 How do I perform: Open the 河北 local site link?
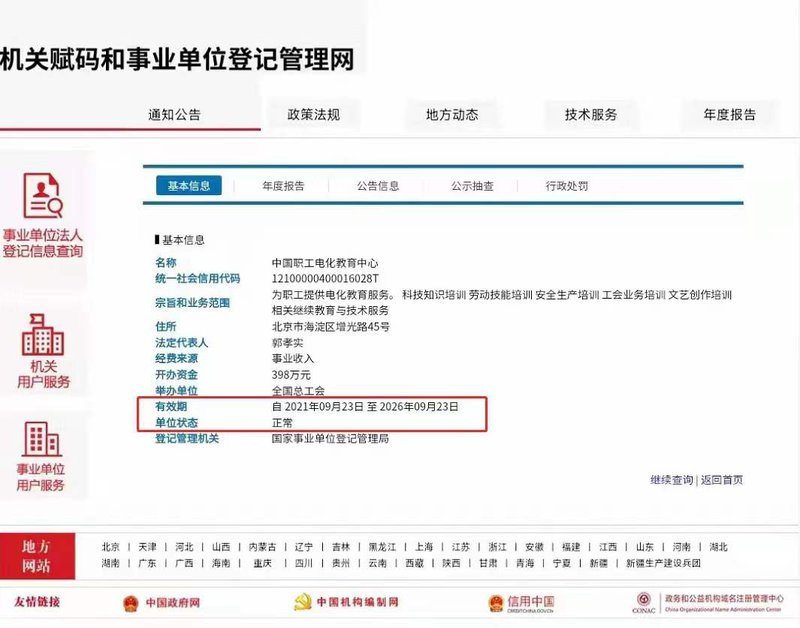pyautogui.click(x=184, y=547)
